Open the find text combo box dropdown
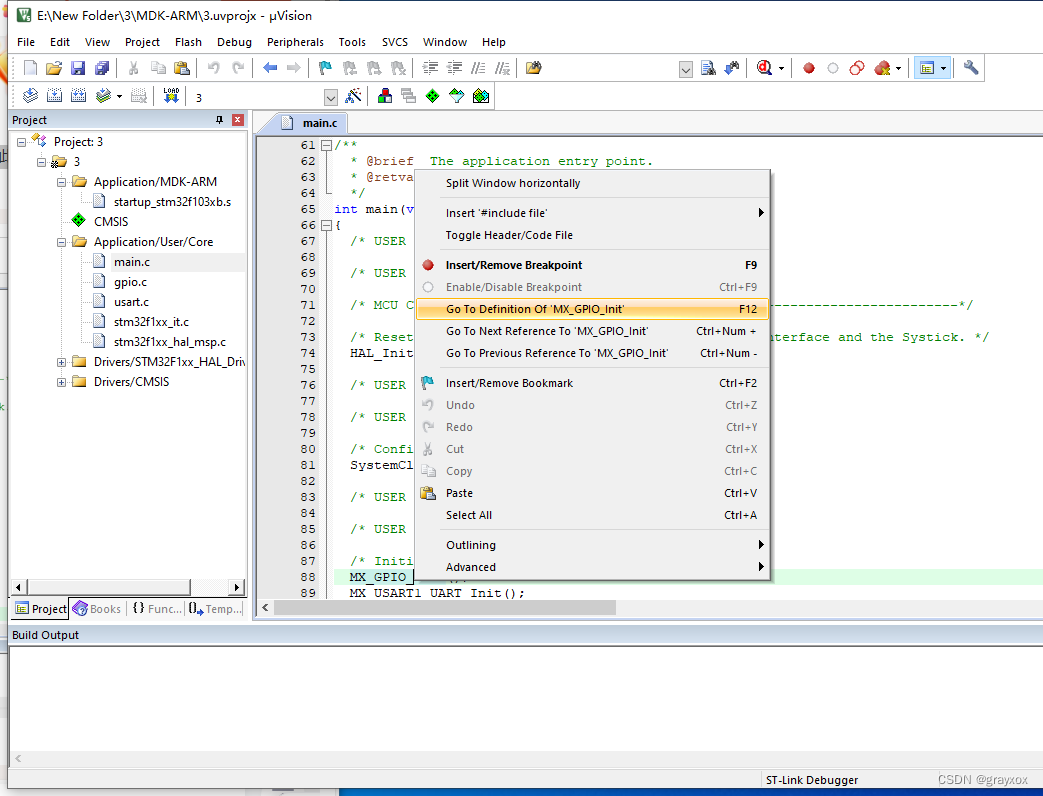Image resolution: width=1043 pixels, height=796 pixels. coord(686,68)
